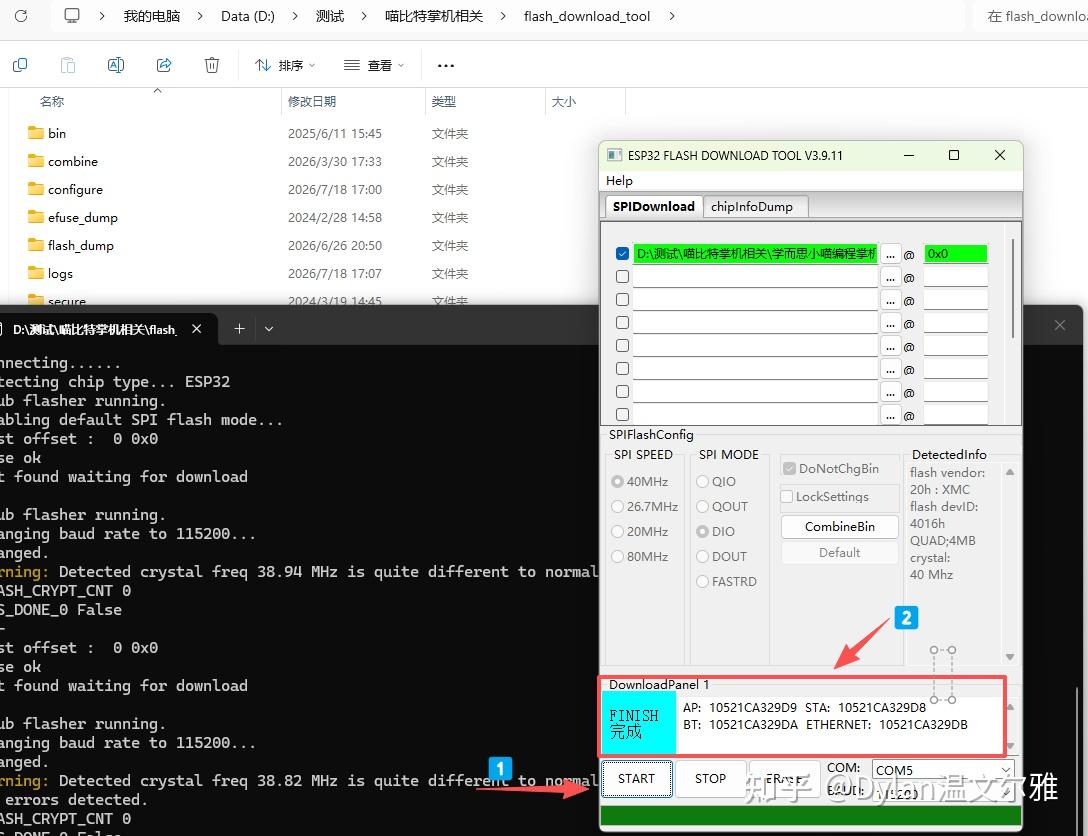Select FASTRD SPI mode
The width and height of the screenshot is (1088, 836).
click(x=702, y=581)
